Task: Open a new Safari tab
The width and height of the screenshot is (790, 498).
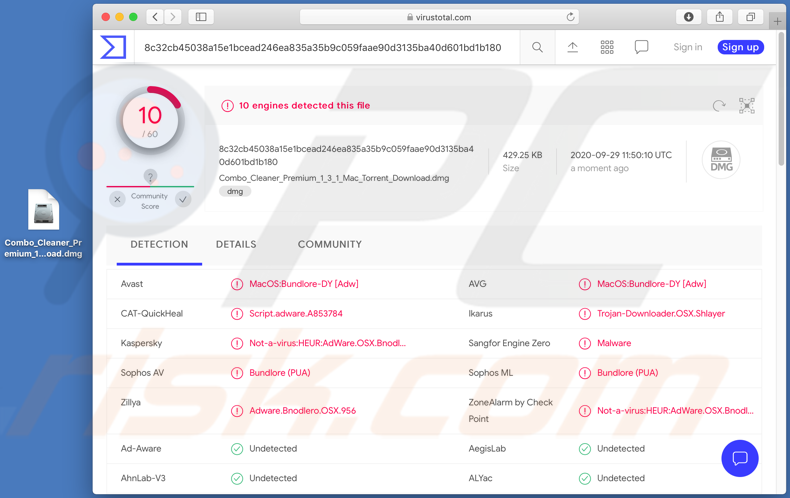Action: 777,21
